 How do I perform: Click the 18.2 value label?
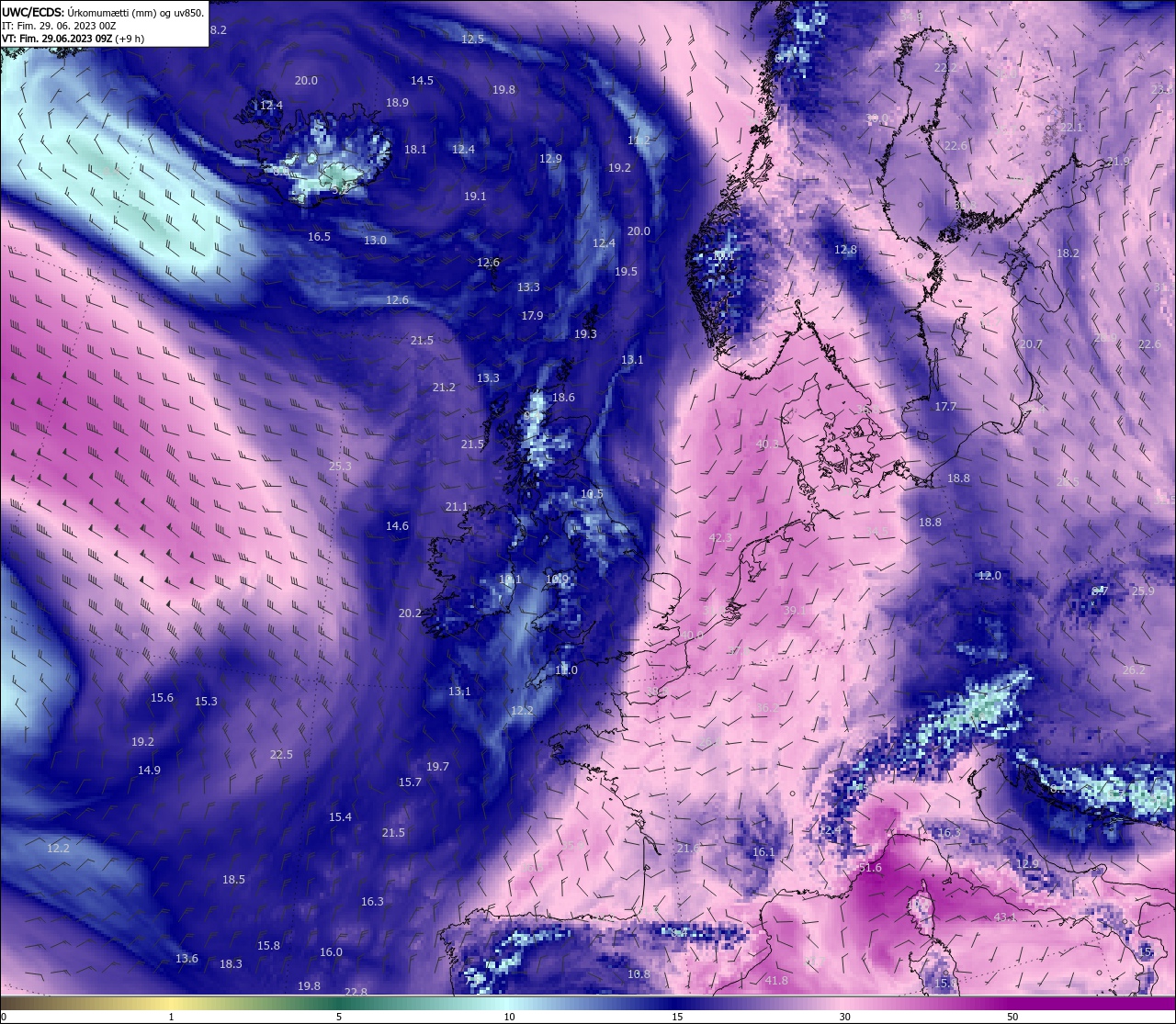point(1068,253)
